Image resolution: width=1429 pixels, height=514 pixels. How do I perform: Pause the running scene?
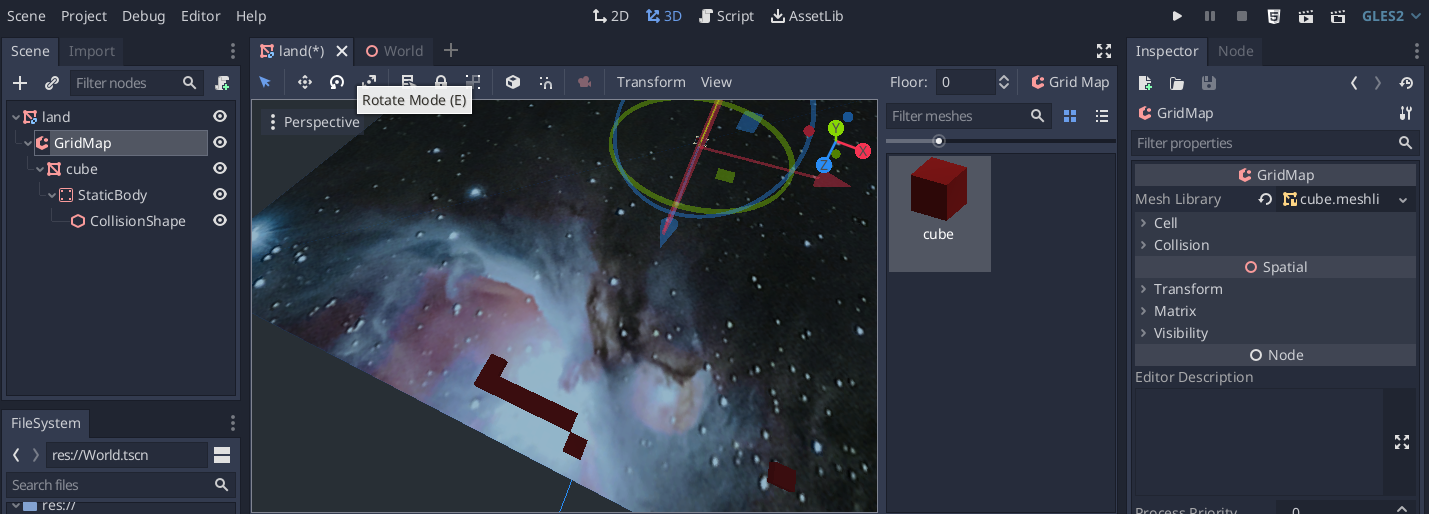[1210, 16]
